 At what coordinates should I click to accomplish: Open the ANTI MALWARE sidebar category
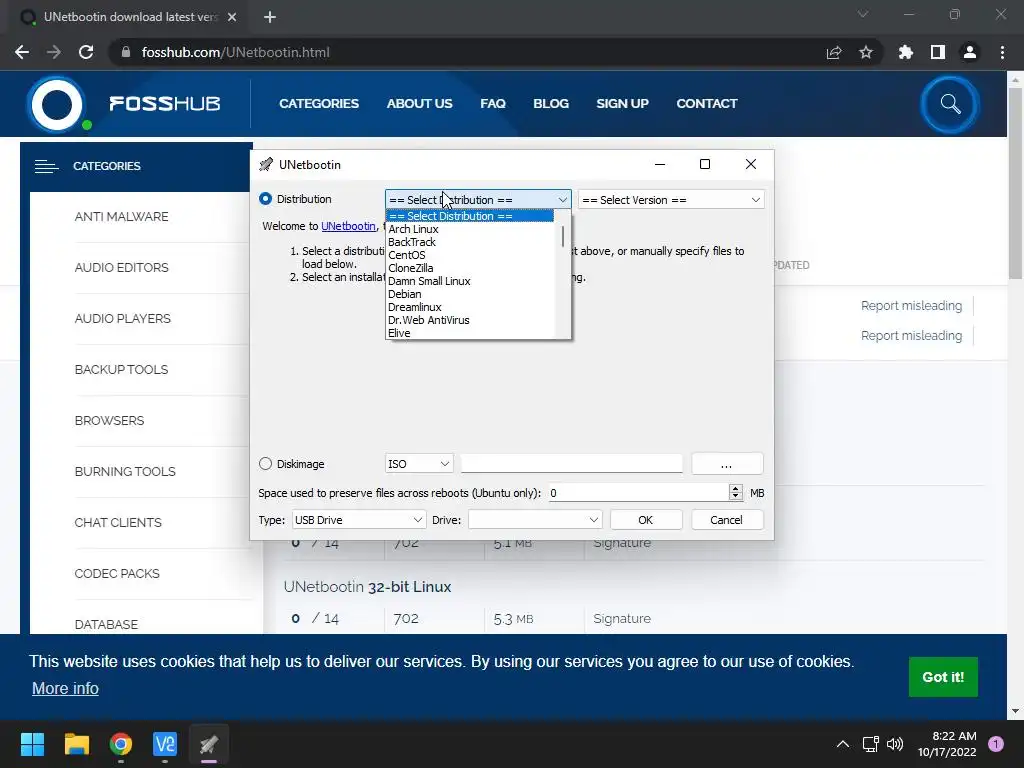pos(121,217)
